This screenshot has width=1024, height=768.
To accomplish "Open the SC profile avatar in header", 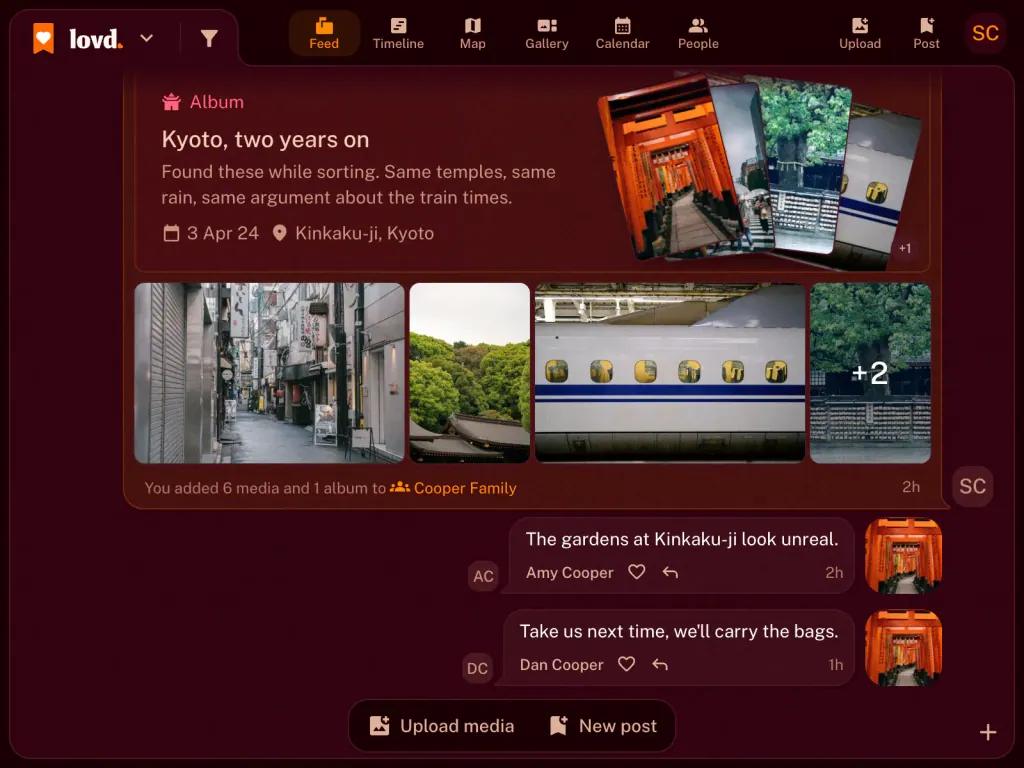I will pos(985,33).
